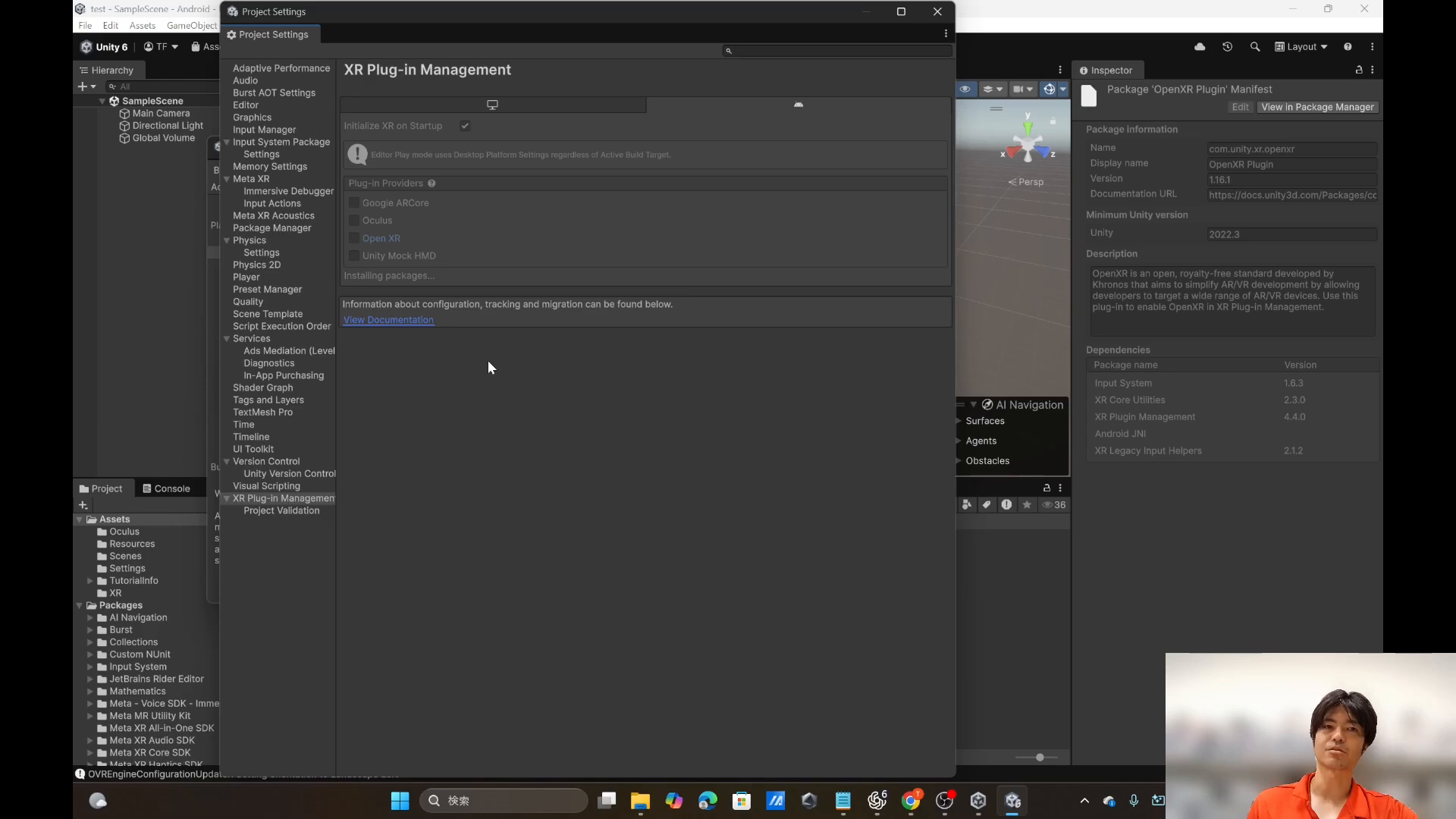Collapse the Physics settings group
1456x819 pixels.
pos(227,240)
